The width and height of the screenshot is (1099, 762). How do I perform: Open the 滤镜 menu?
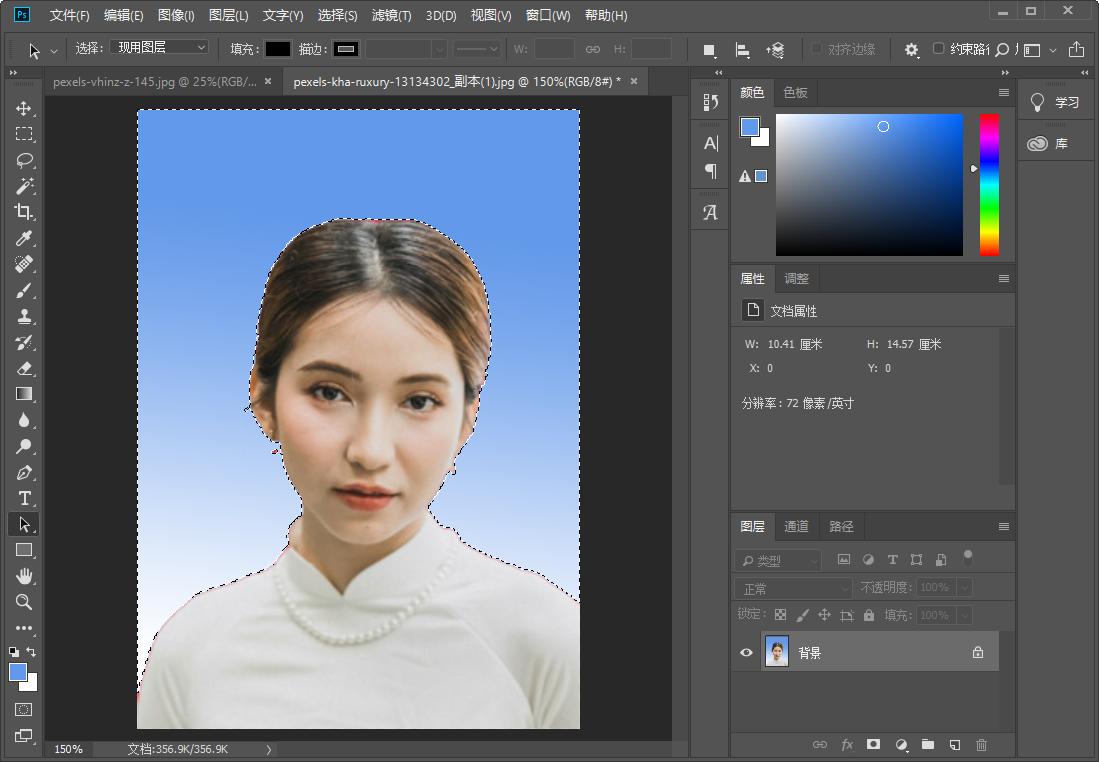click(390, 15)
